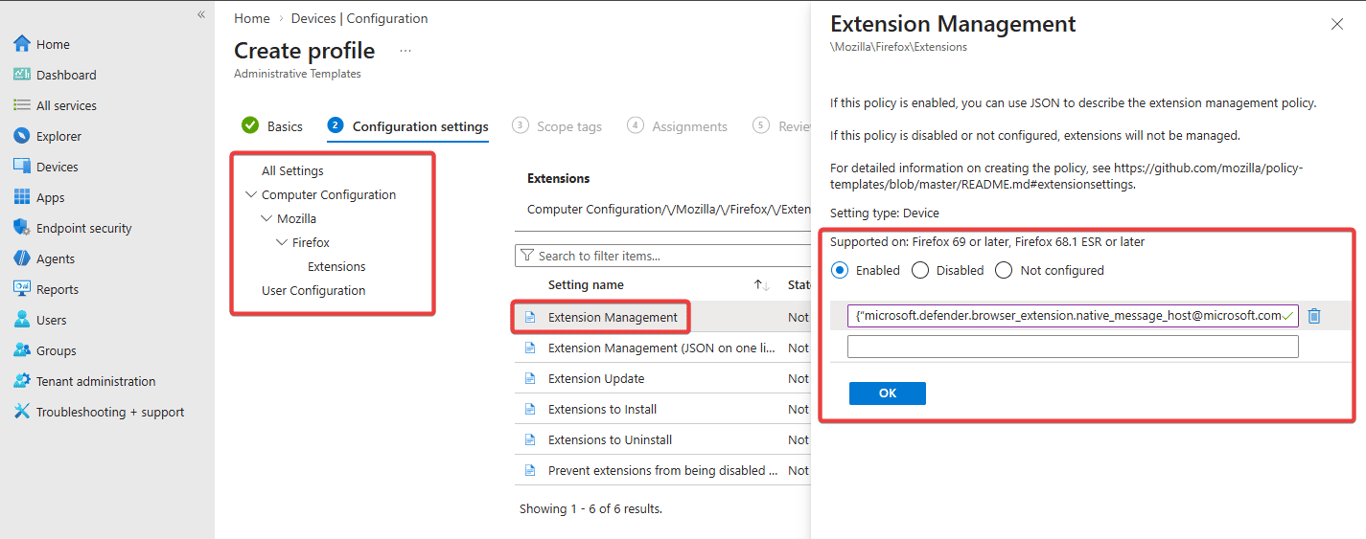Delete the JSON entry with trash icon

point(1314,316)
